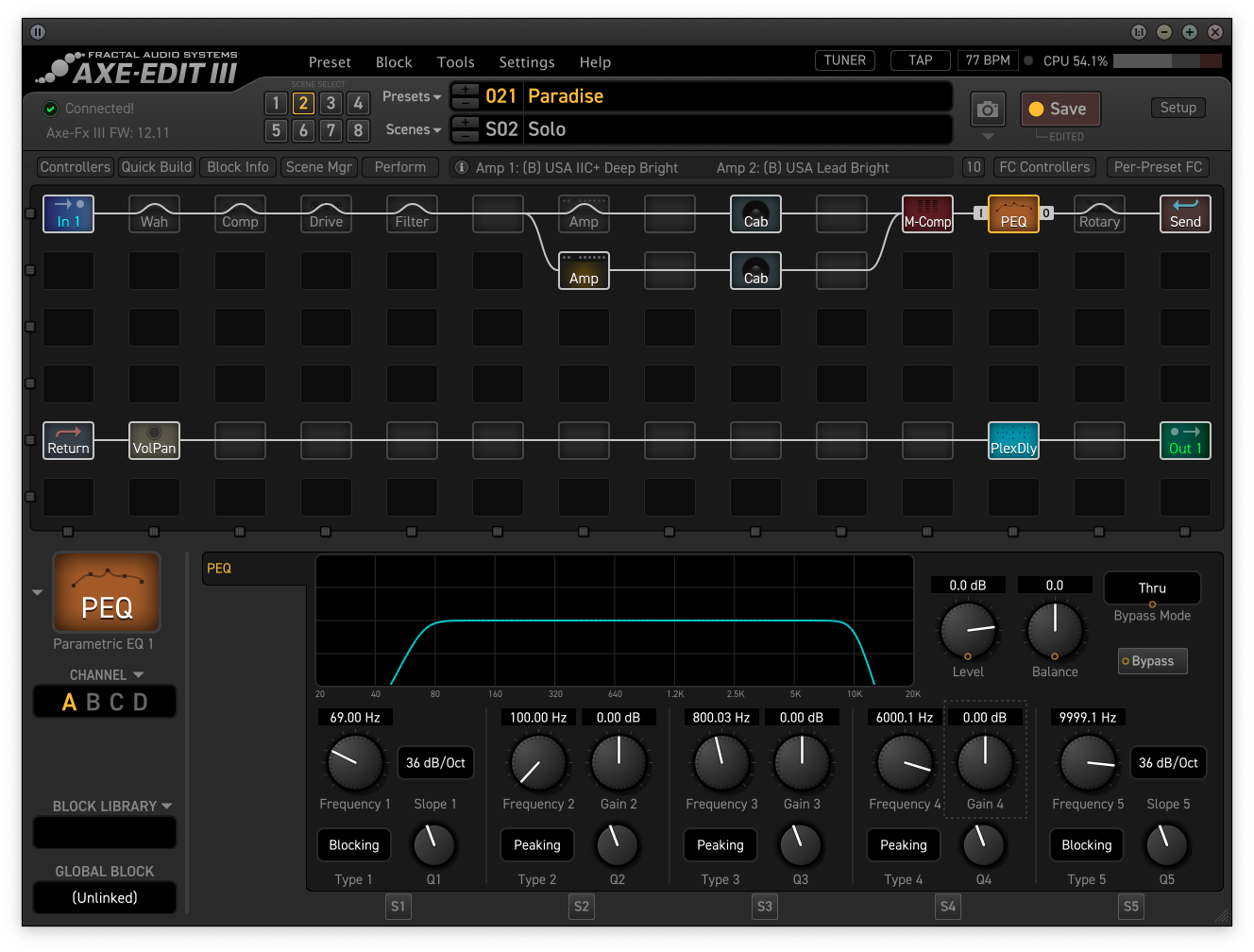
Task: Change Slope 5 36 dB/Oct selector
Action: (1168, 762)
